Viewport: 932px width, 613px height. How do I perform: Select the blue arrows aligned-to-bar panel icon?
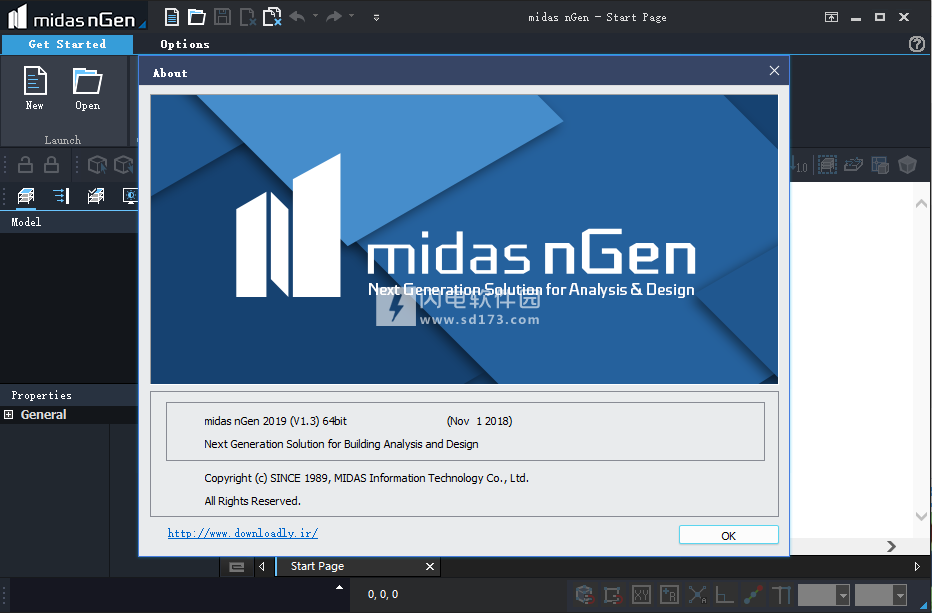[61, 196]
